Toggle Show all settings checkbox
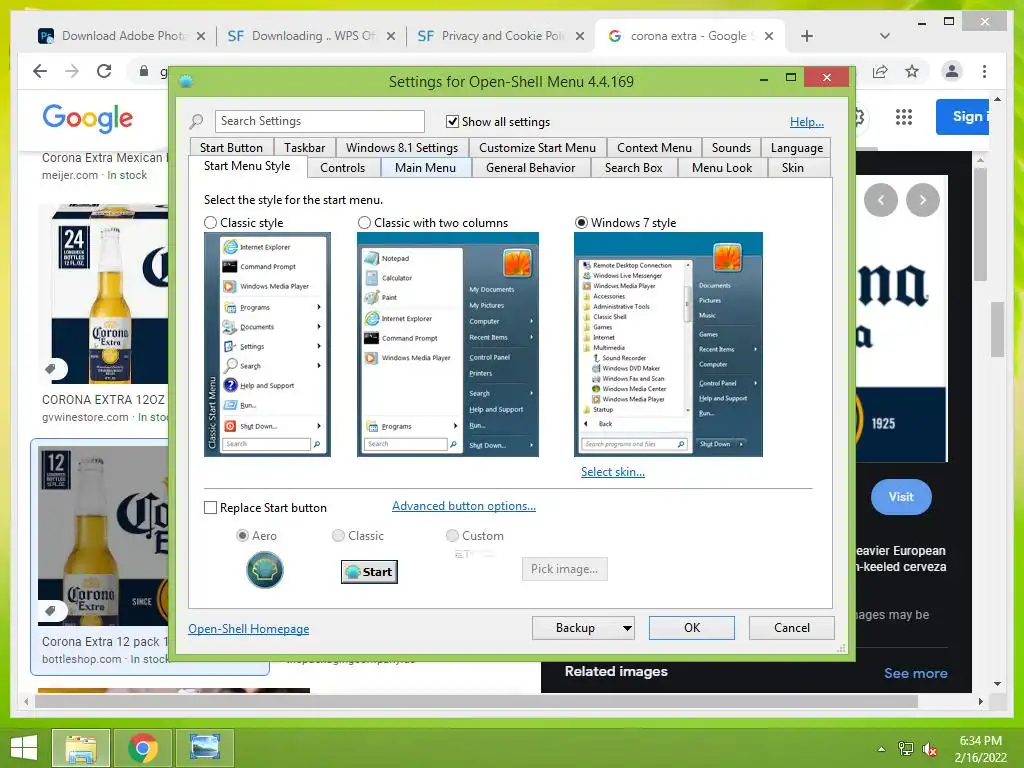 click(x=452, y=121)
